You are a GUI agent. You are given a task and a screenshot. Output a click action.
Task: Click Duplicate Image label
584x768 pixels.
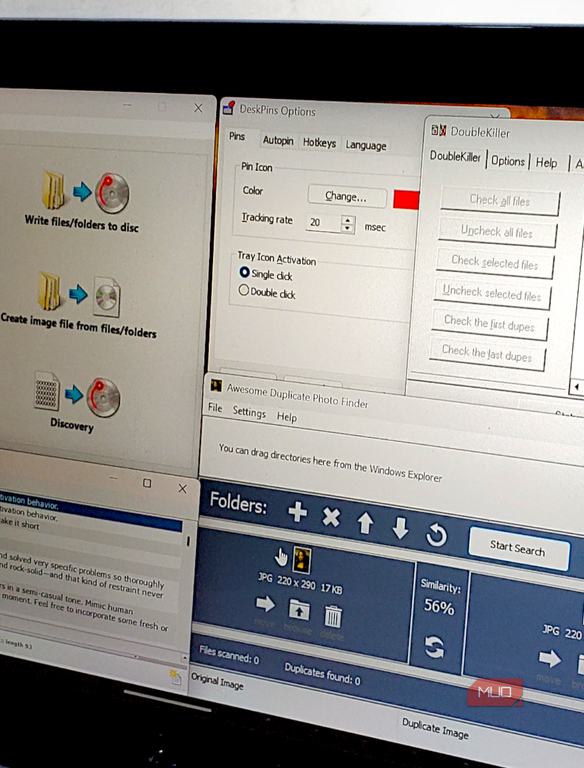pos(436,728)
